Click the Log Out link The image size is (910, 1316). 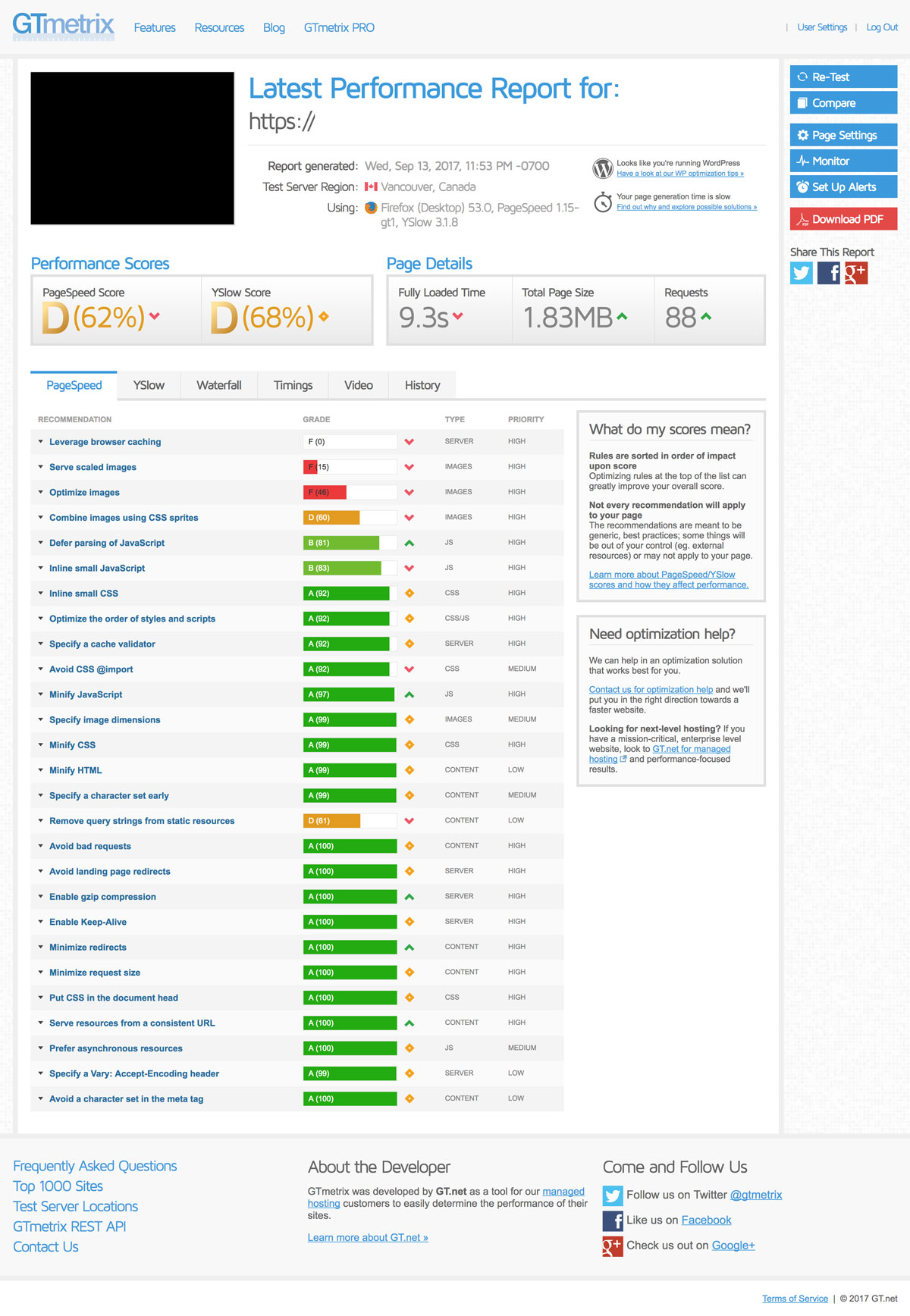click(882, 27)
